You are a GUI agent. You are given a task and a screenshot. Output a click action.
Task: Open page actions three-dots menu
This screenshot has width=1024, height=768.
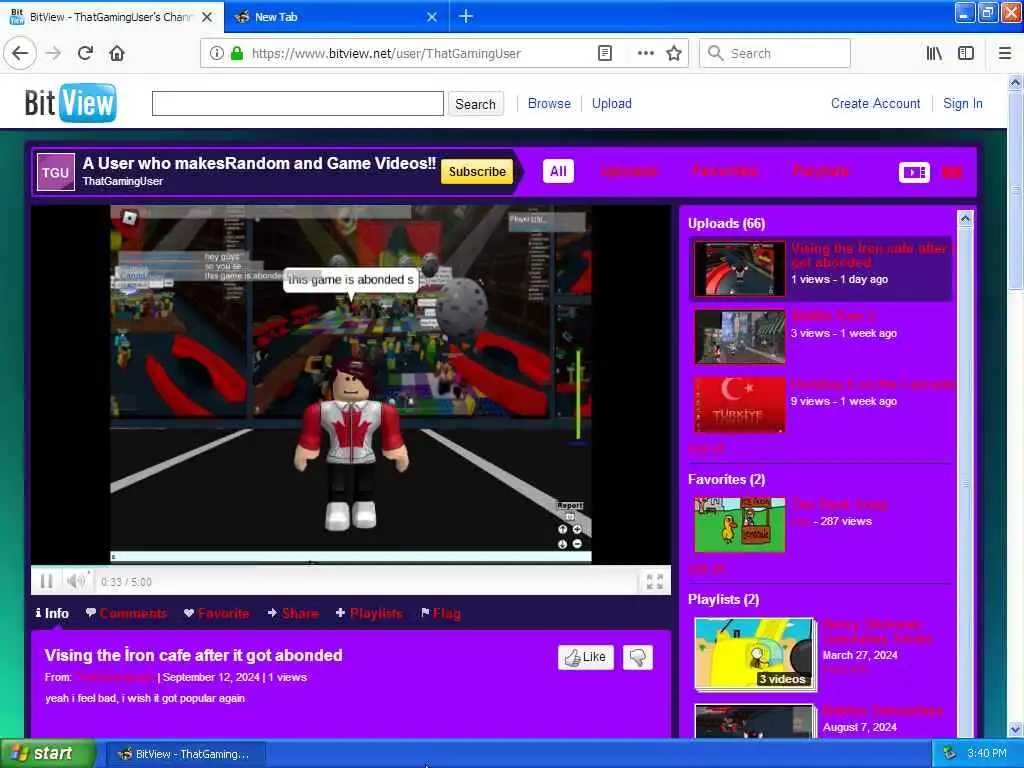645,53
